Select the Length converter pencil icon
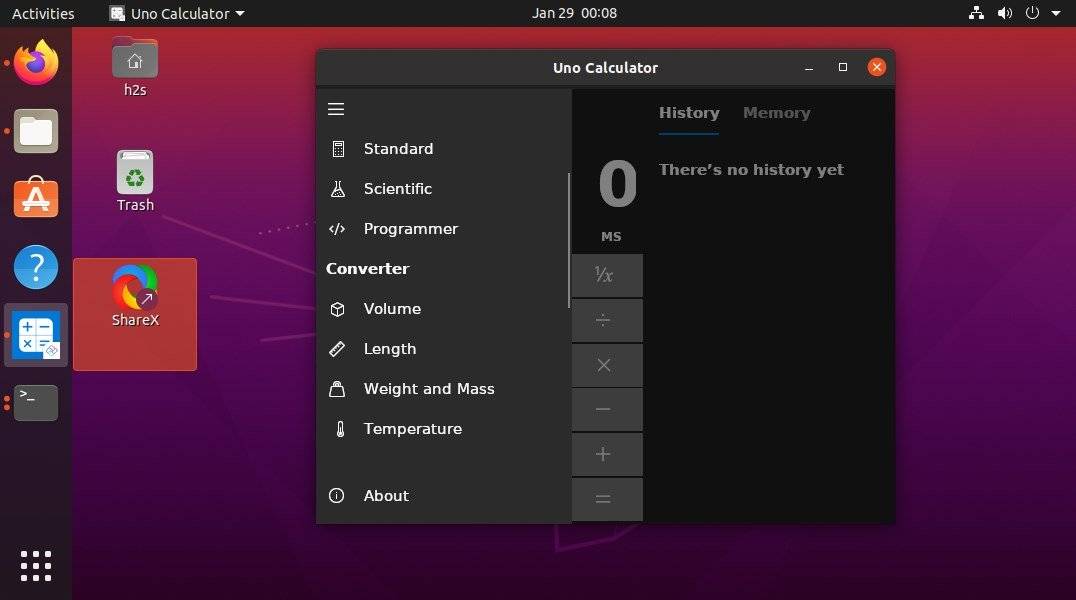The image size is (1076, 600). click(337, 348)
